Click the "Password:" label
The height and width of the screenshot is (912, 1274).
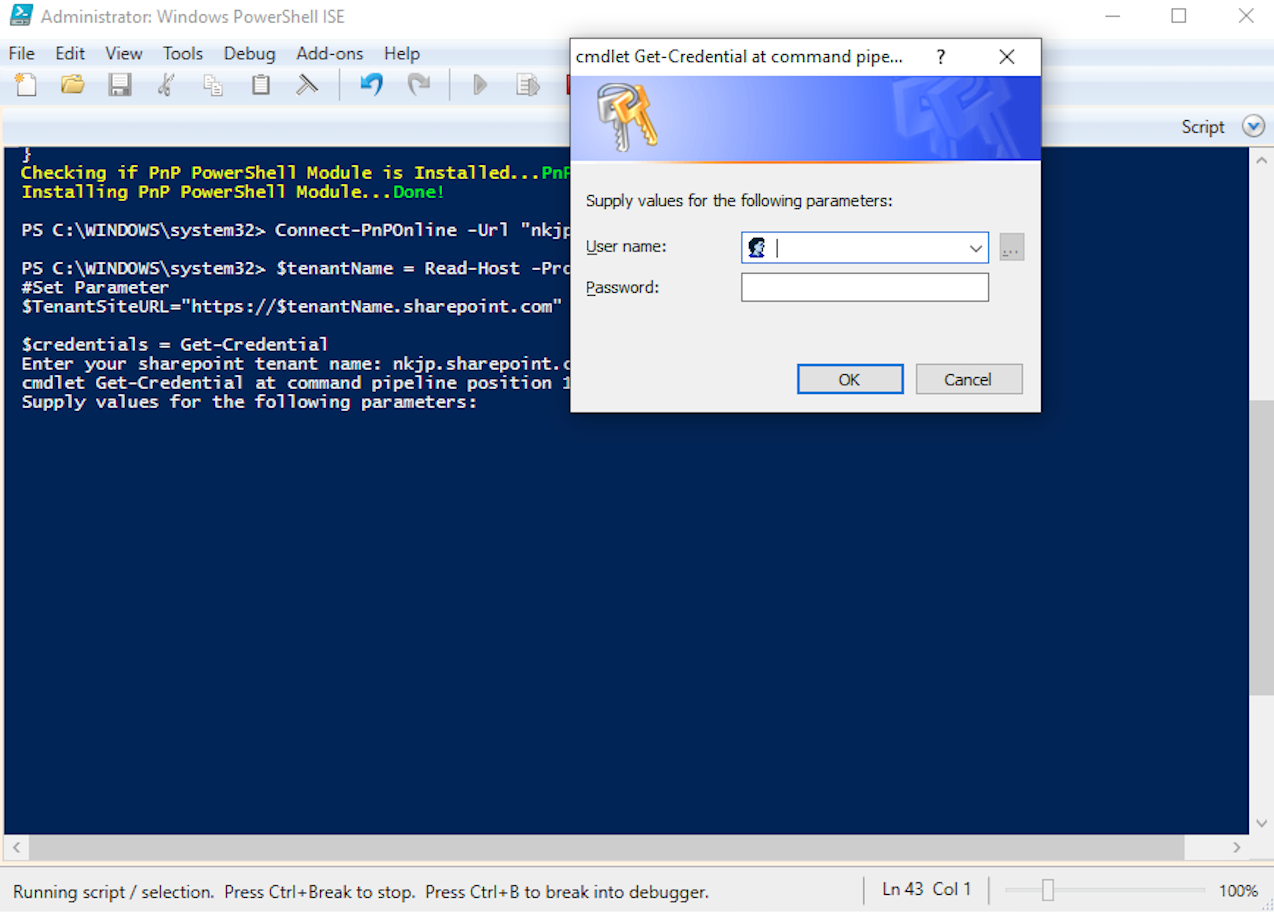[x=622, y=288]
